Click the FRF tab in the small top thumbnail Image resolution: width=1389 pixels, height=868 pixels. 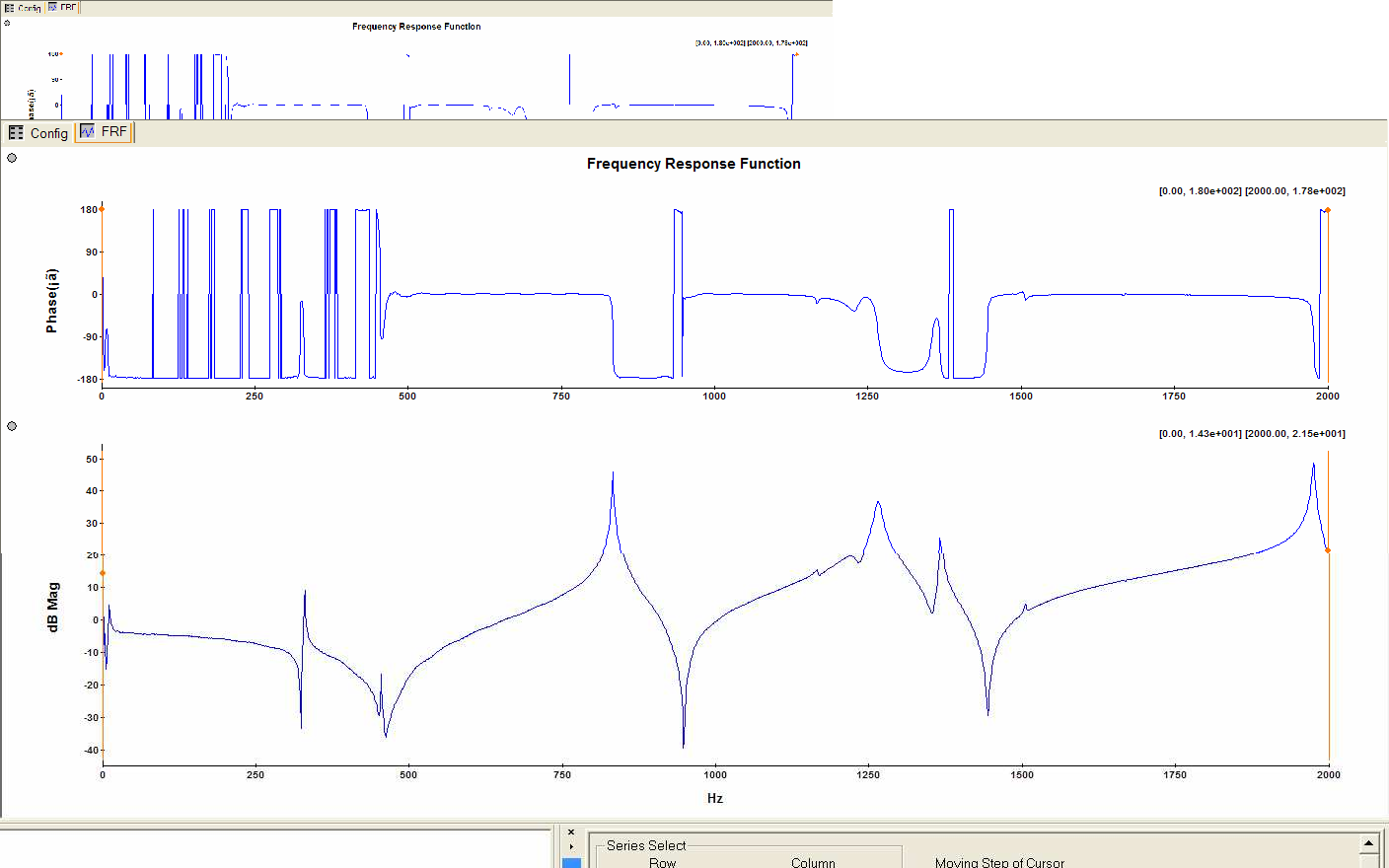coord(62,7)
